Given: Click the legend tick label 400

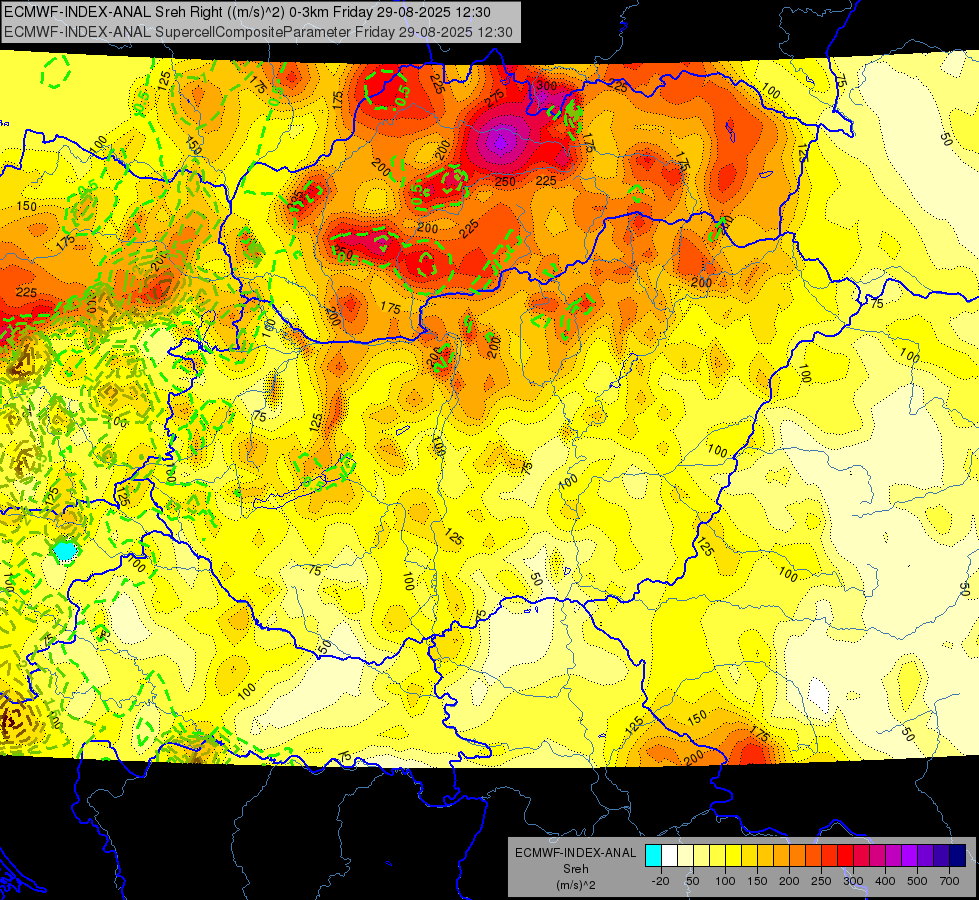Looking at the screenshot, I should [x=885, y=881].
